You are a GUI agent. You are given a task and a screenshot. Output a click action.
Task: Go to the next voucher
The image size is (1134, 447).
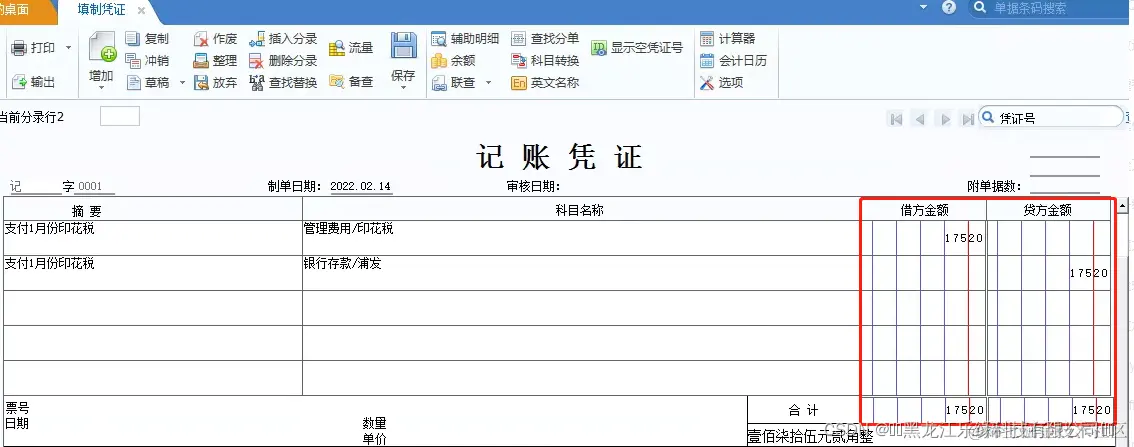945,119
